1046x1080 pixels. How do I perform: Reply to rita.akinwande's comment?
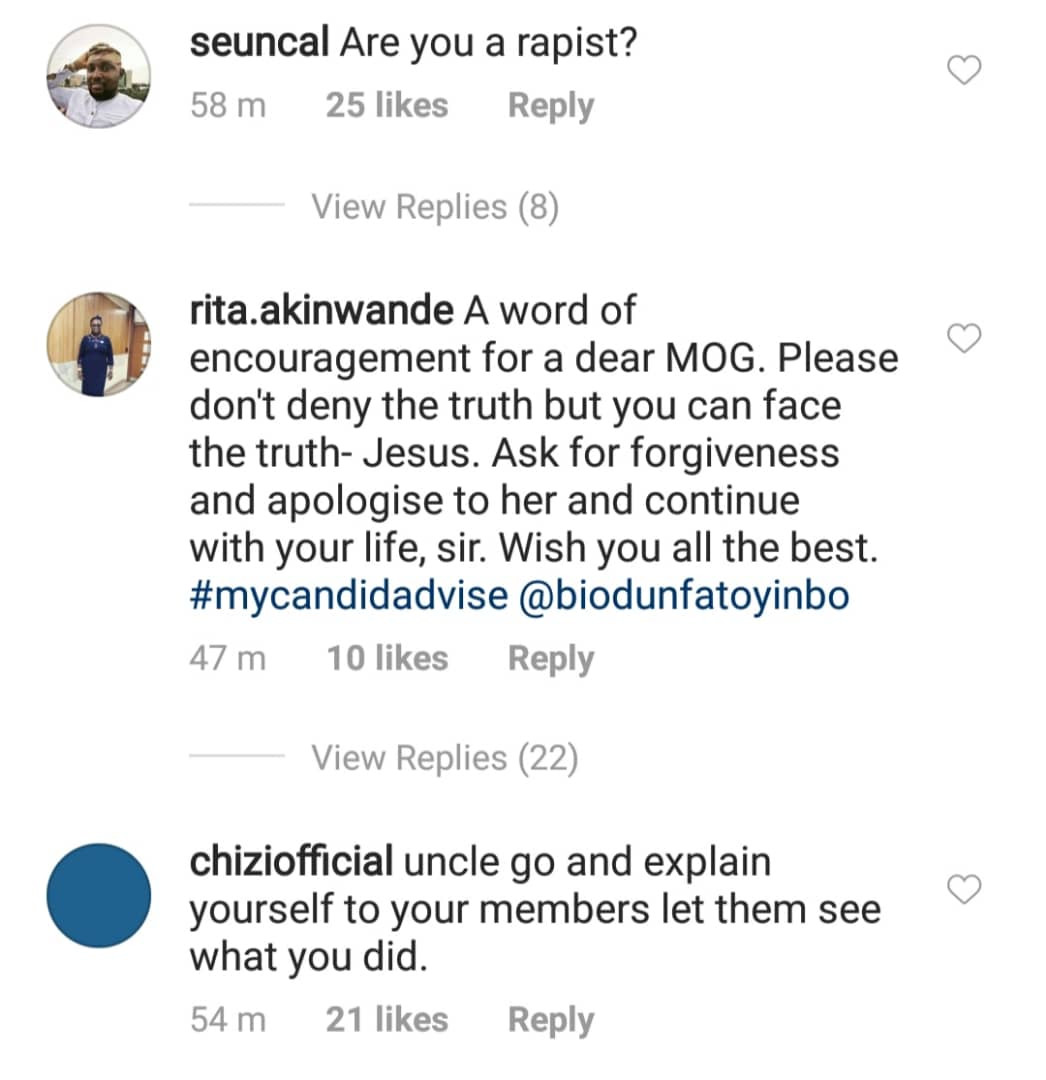click(550, 659)
